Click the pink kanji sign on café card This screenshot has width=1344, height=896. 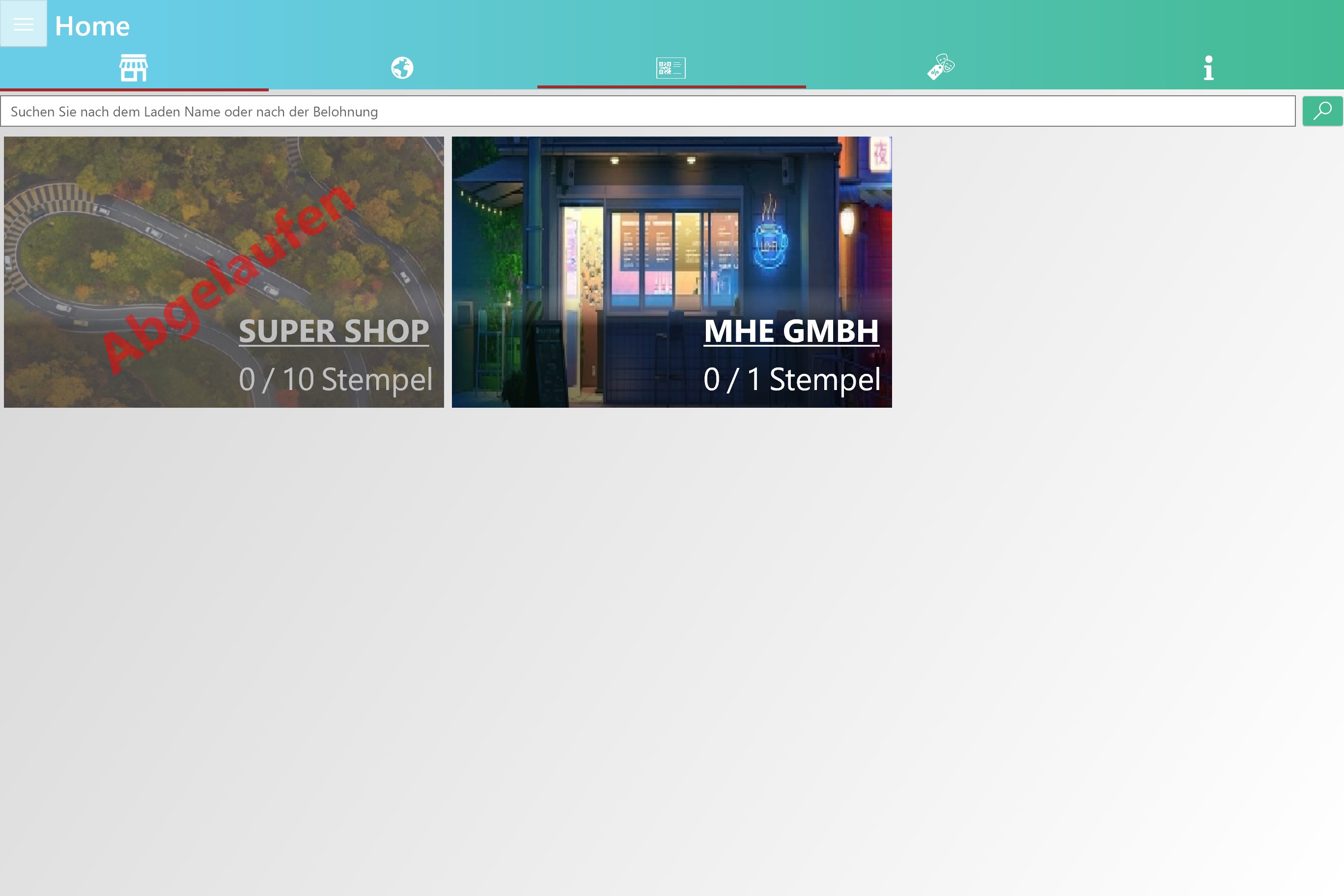point(880,153)
